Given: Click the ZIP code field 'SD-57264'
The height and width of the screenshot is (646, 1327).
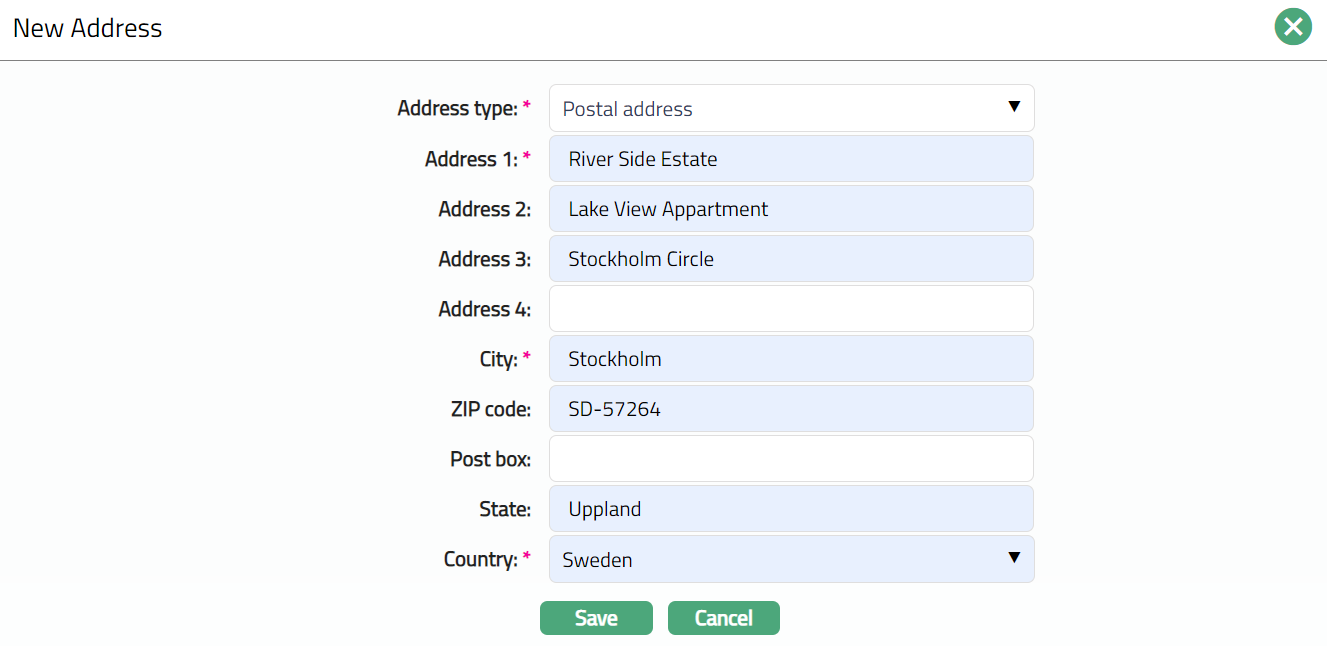Looking at the screenshot, I should pyautogui.click(x=791, y=409).
